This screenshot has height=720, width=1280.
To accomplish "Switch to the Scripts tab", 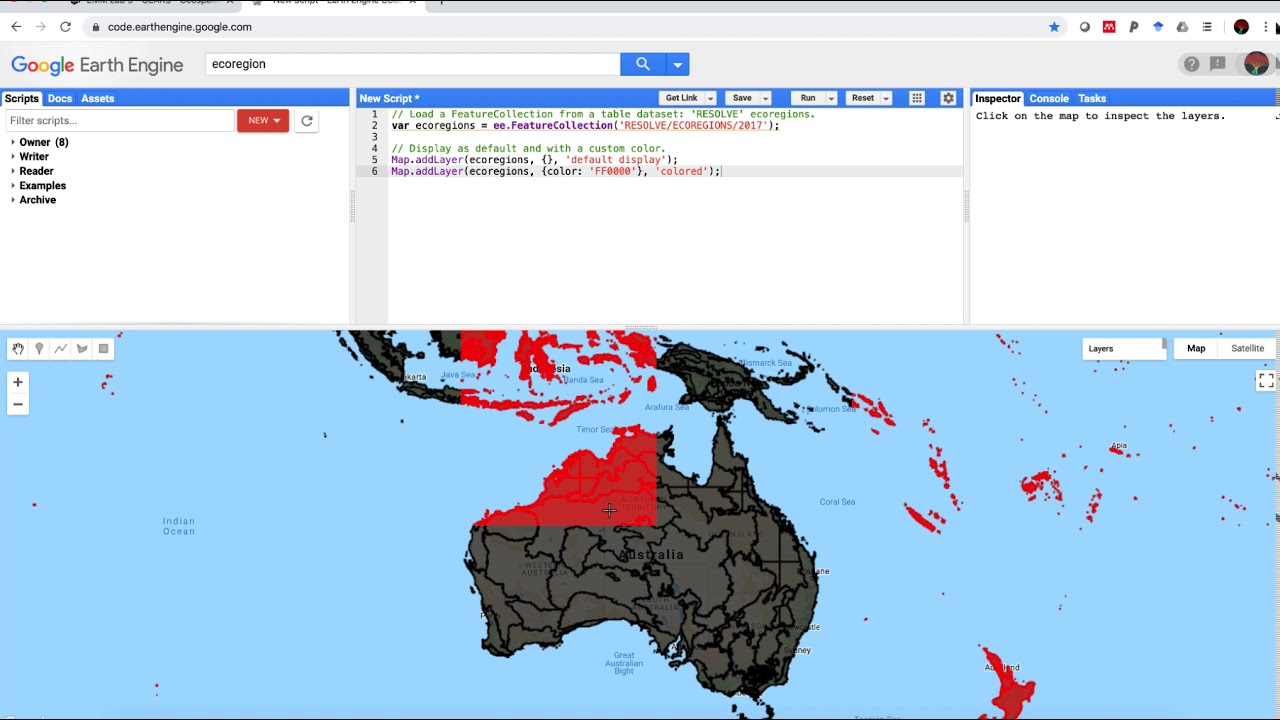I will tap(21, 98).
